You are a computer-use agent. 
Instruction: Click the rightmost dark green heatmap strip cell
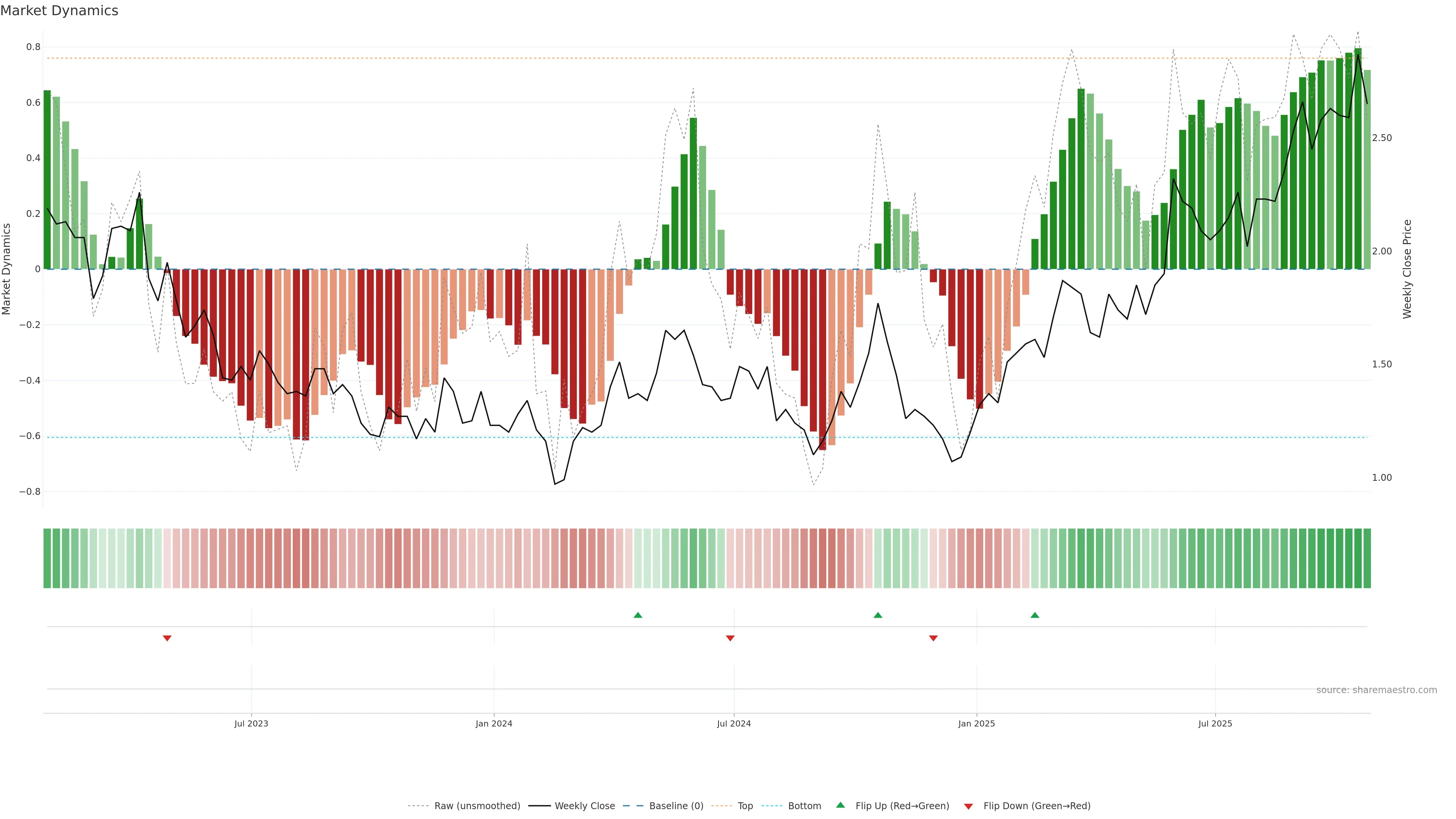(1367, 559)
